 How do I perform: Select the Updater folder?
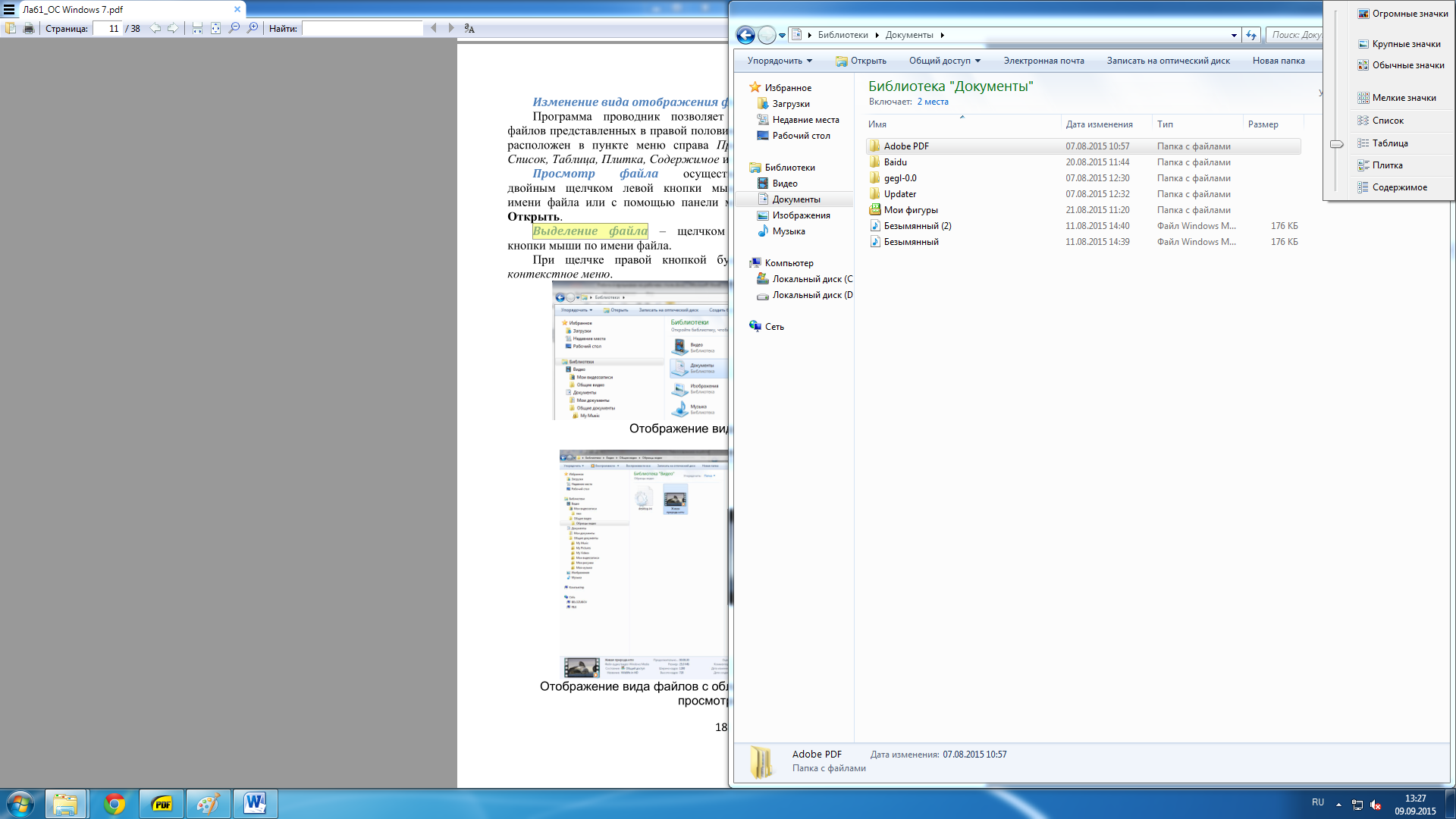pyautogui.click(x=1084, y=194)
